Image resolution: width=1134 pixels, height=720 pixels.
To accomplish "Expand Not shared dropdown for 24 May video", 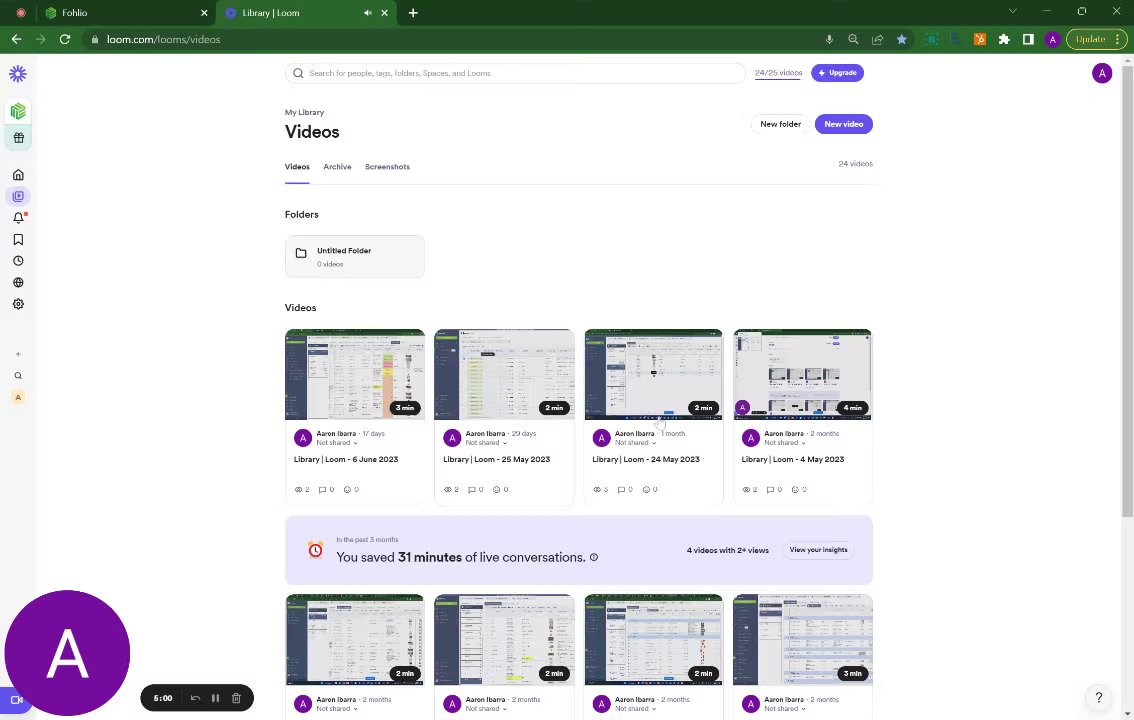I will 636,443.
